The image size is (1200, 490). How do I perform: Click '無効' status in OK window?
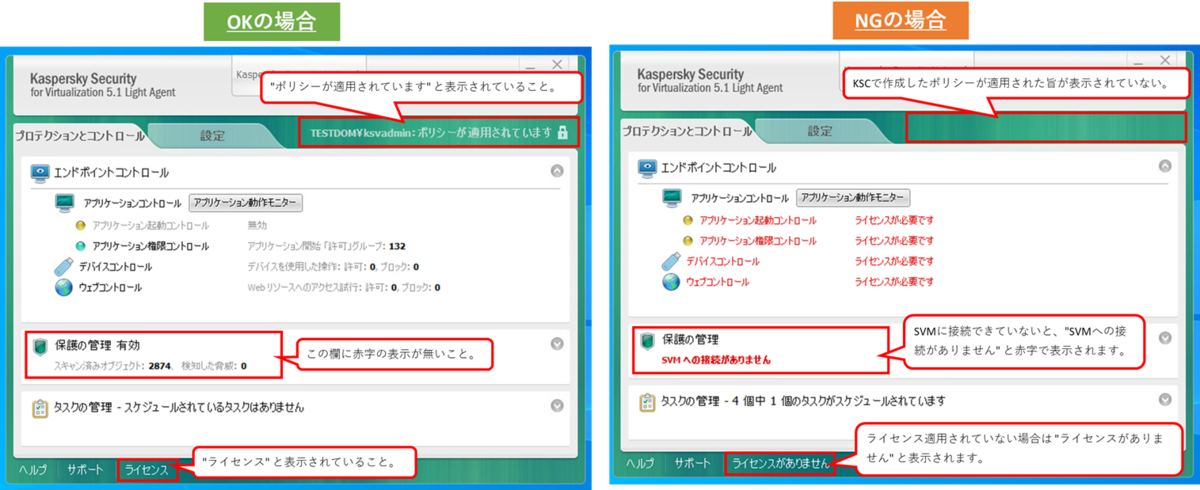pyautogui.click(x=257, y=226)
